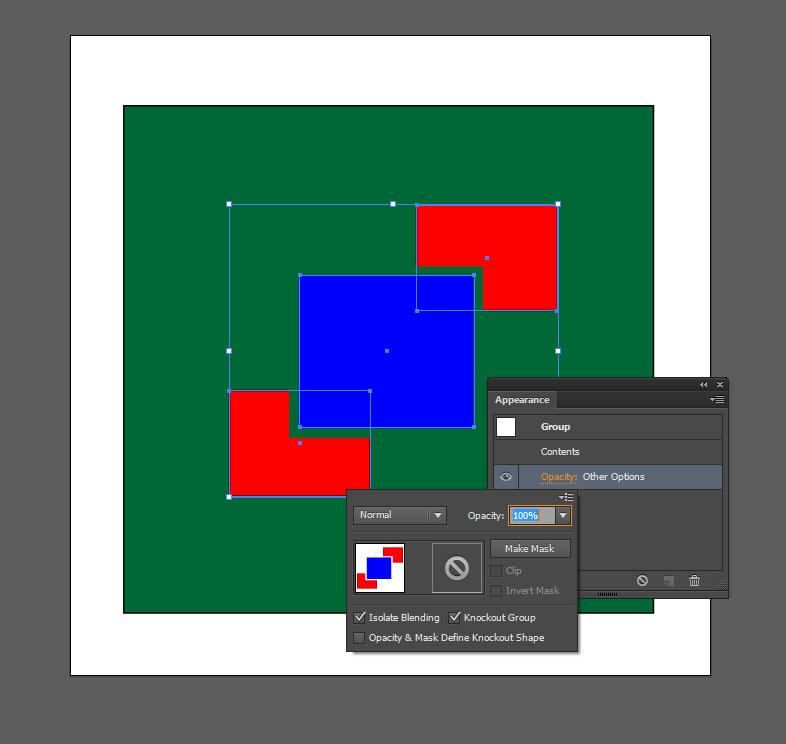The image size is (786, 744).
Task: Uncheck Isolate Blending checkbox
Action: coord(360,618)
